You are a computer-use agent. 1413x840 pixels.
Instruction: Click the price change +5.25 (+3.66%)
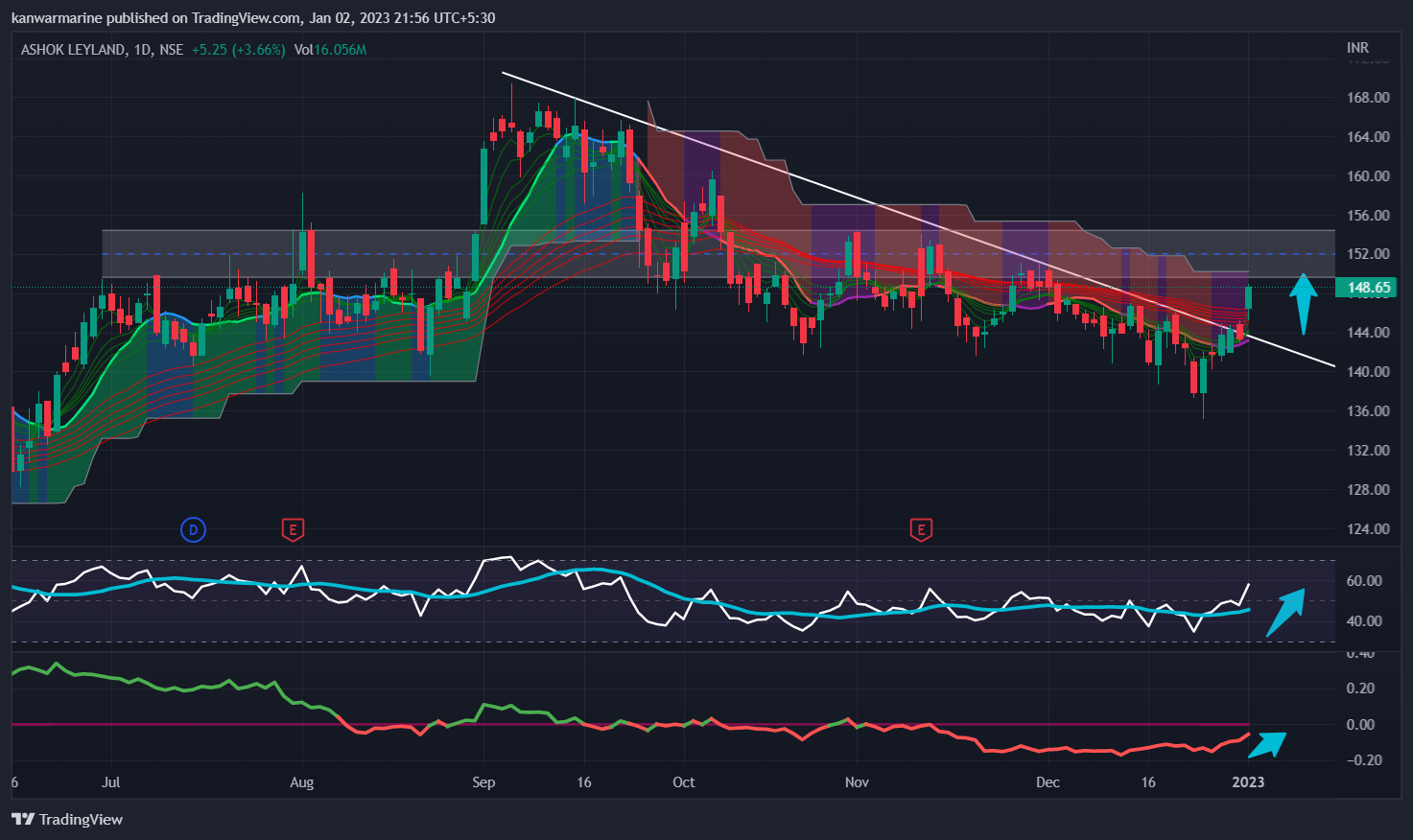[238, 50]
